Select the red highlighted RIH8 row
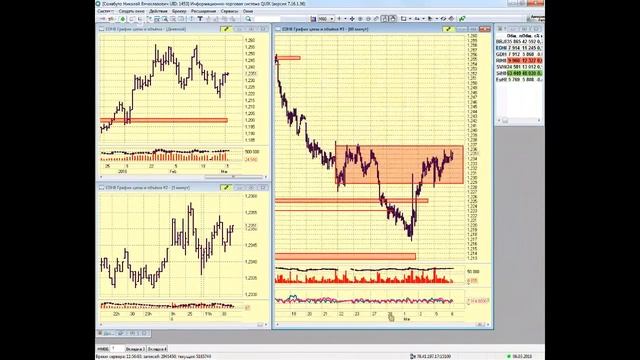The height and width of the screenshot is (360, 640). [519, 60]
